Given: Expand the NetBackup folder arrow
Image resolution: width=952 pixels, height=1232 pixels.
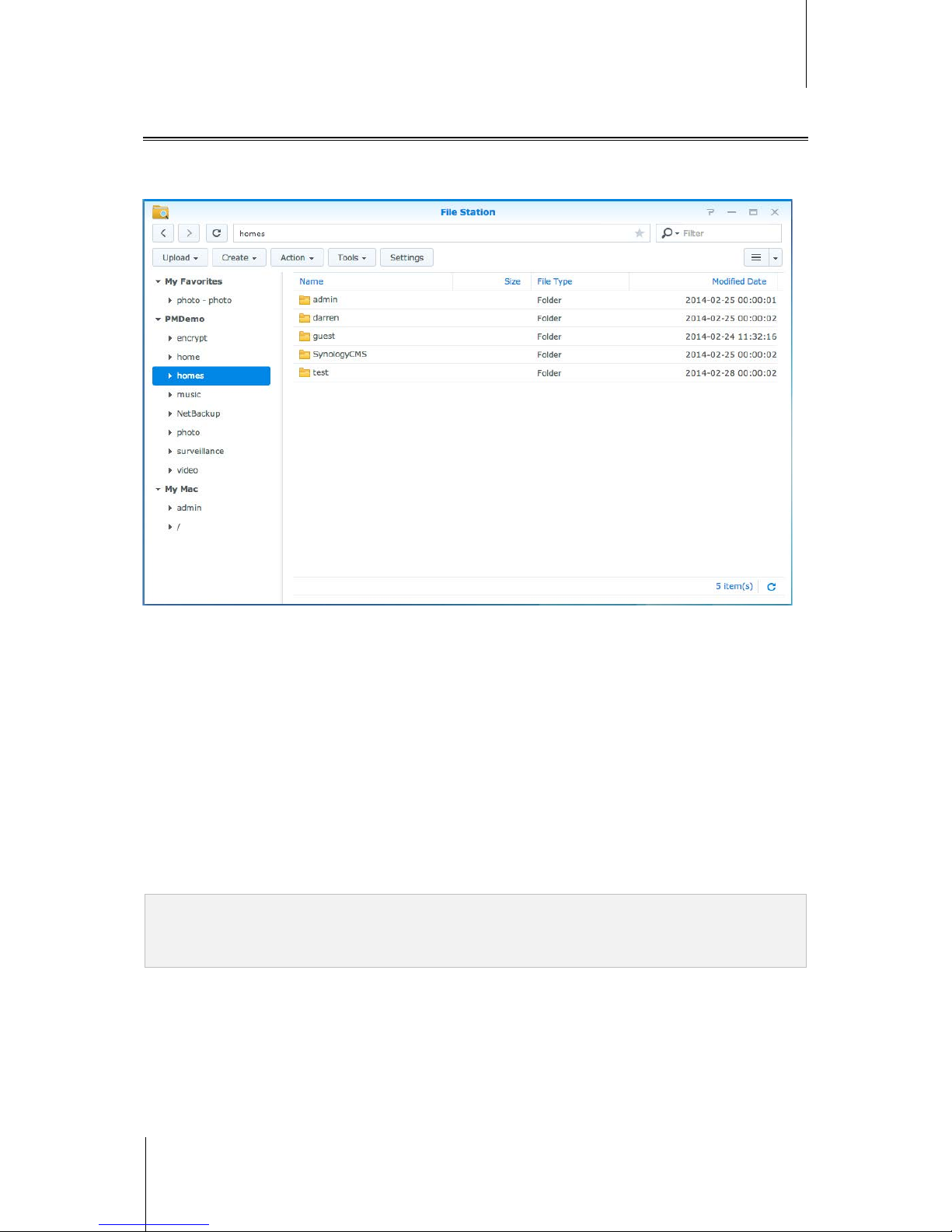Looking at the screenshot, I should pyautogui.click(x=170, y=414).
